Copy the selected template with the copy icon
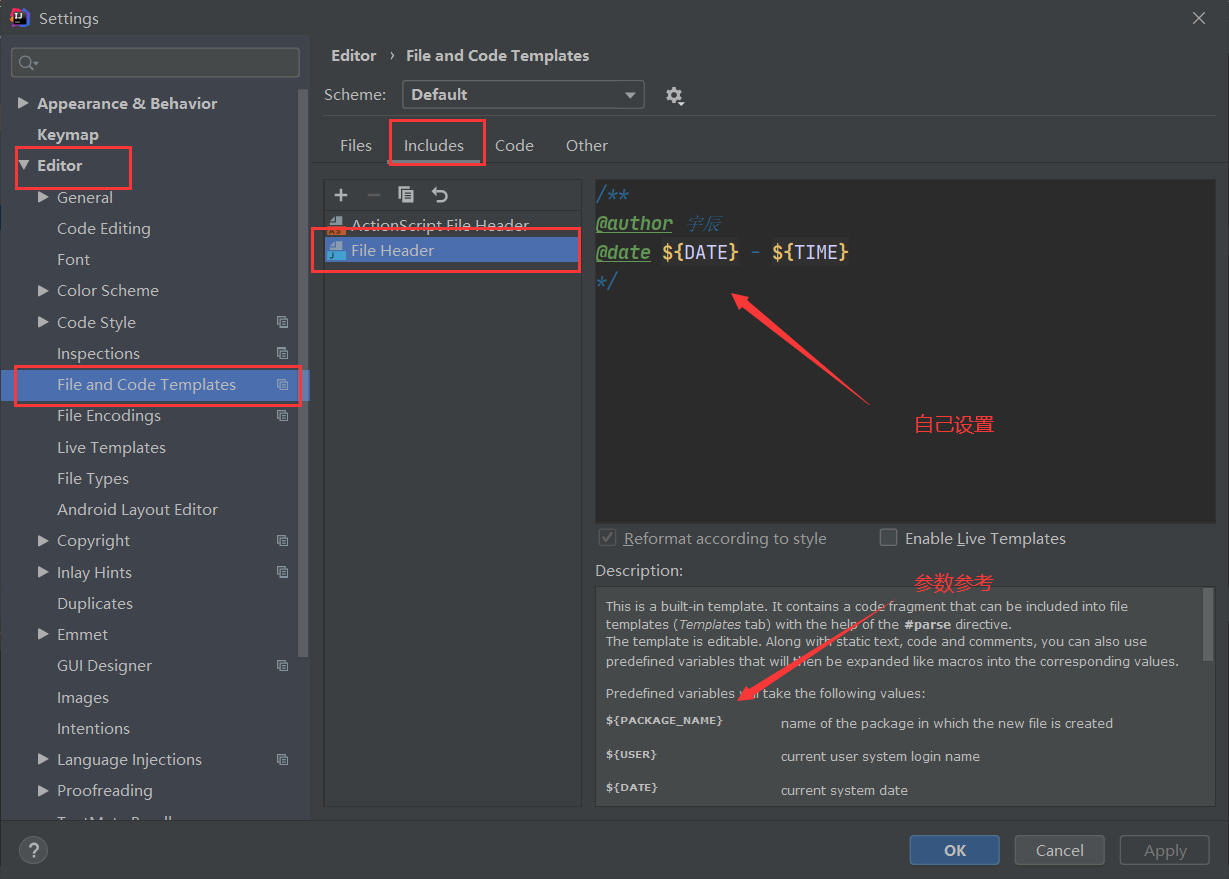Viewport: 1229px width, 879px height. (406, 195)
